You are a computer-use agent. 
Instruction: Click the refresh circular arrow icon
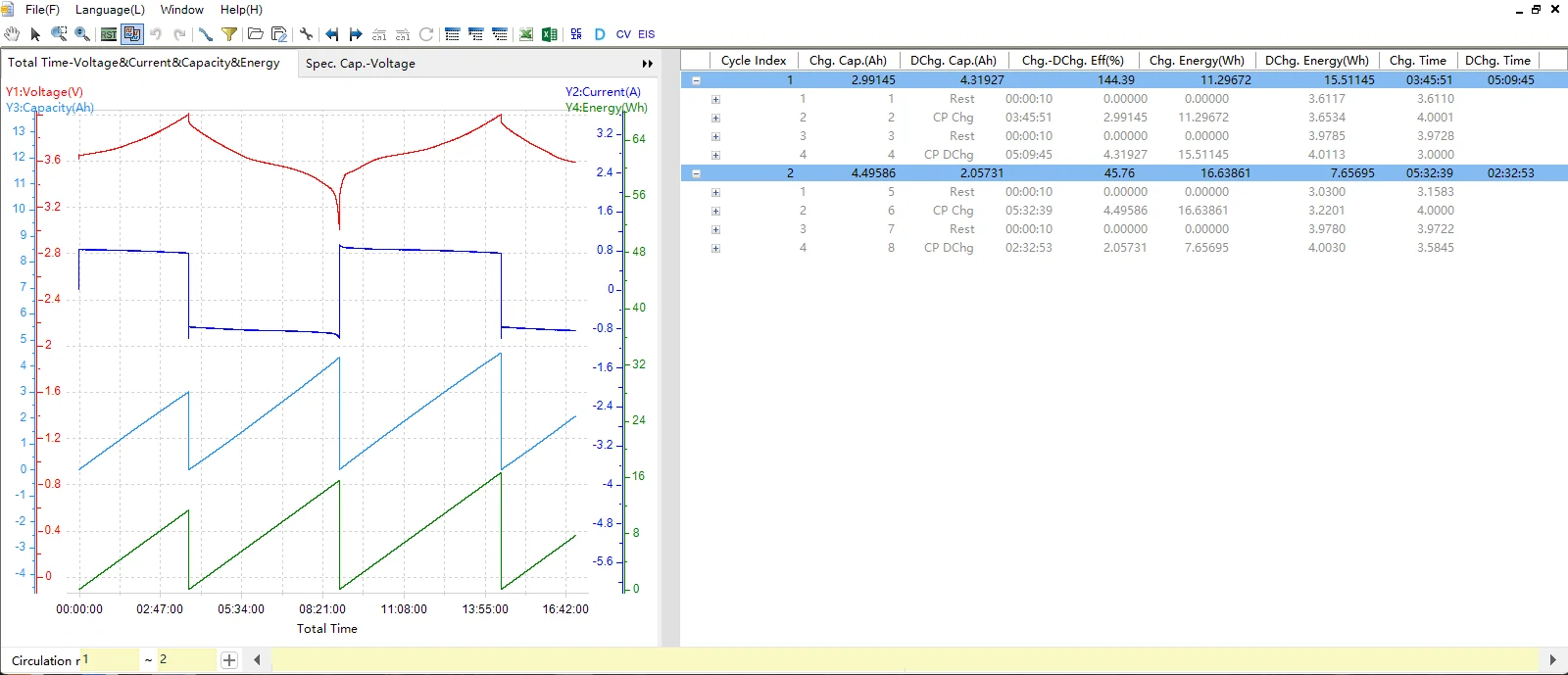pyautogui.click(x=426, y=34)
